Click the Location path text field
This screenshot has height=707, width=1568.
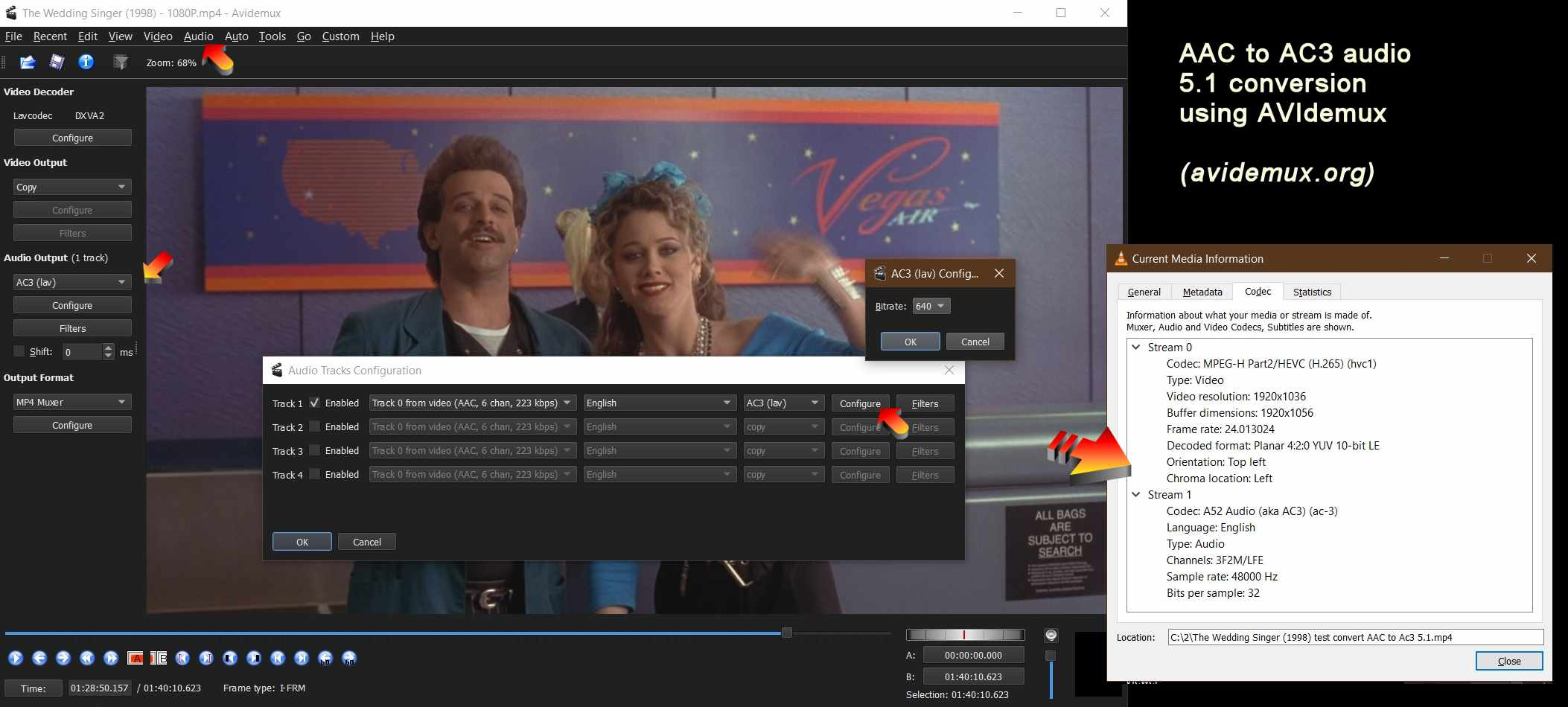click(1354, 637)
